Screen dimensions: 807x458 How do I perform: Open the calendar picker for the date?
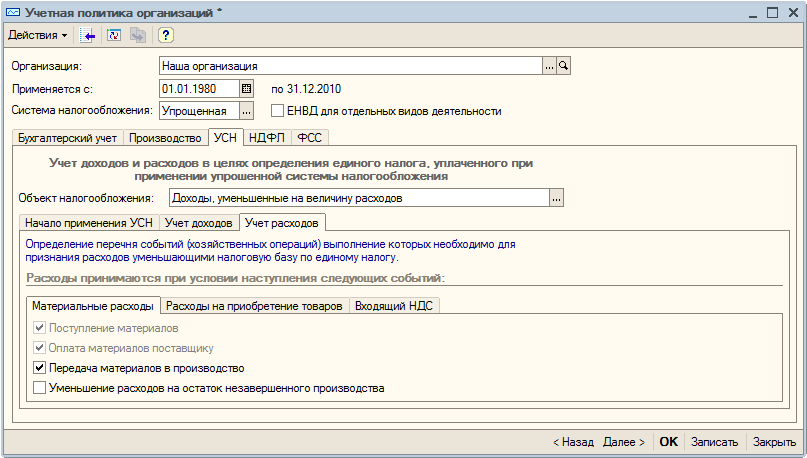pos(247,89)
